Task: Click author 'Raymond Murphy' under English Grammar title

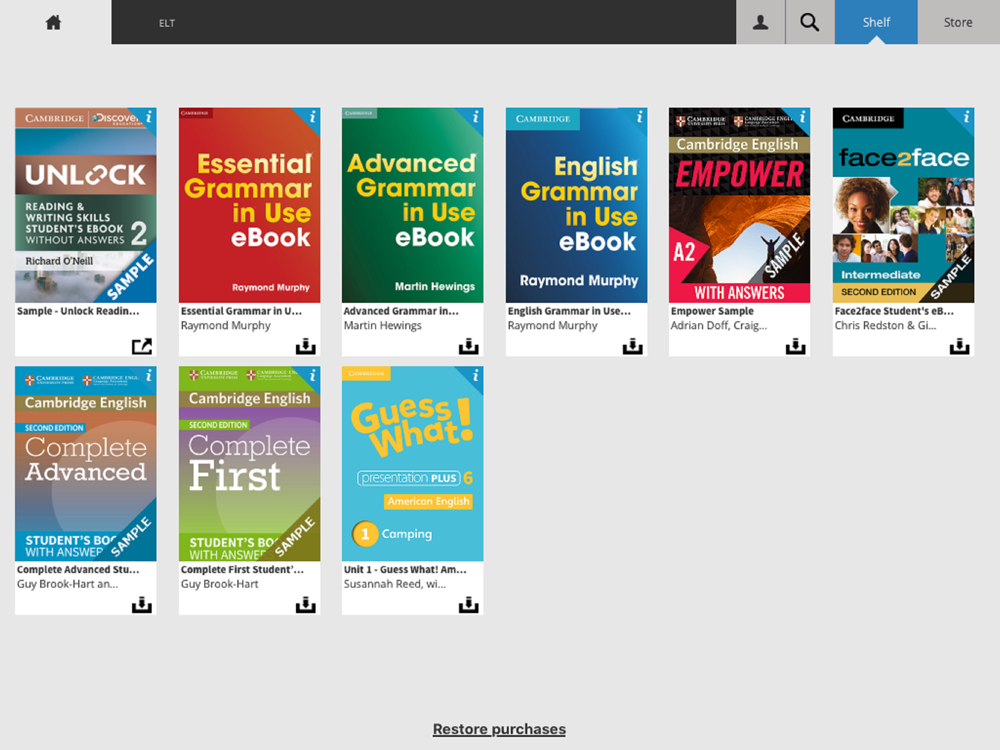Action: tap(552, 326)
